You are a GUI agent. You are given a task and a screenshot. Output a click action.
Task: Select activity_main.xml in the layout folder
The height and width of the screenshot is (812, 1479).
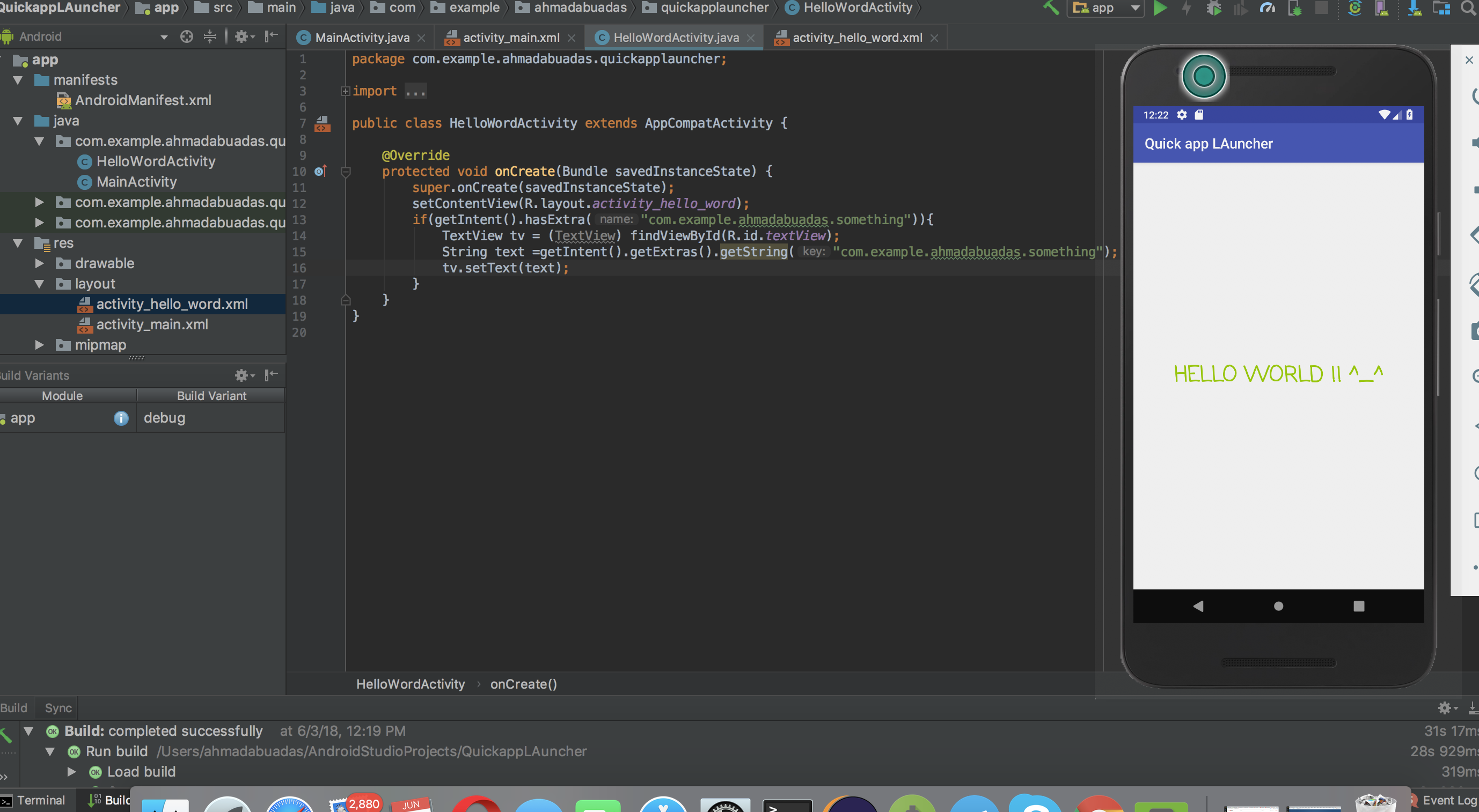pos(152,324)
